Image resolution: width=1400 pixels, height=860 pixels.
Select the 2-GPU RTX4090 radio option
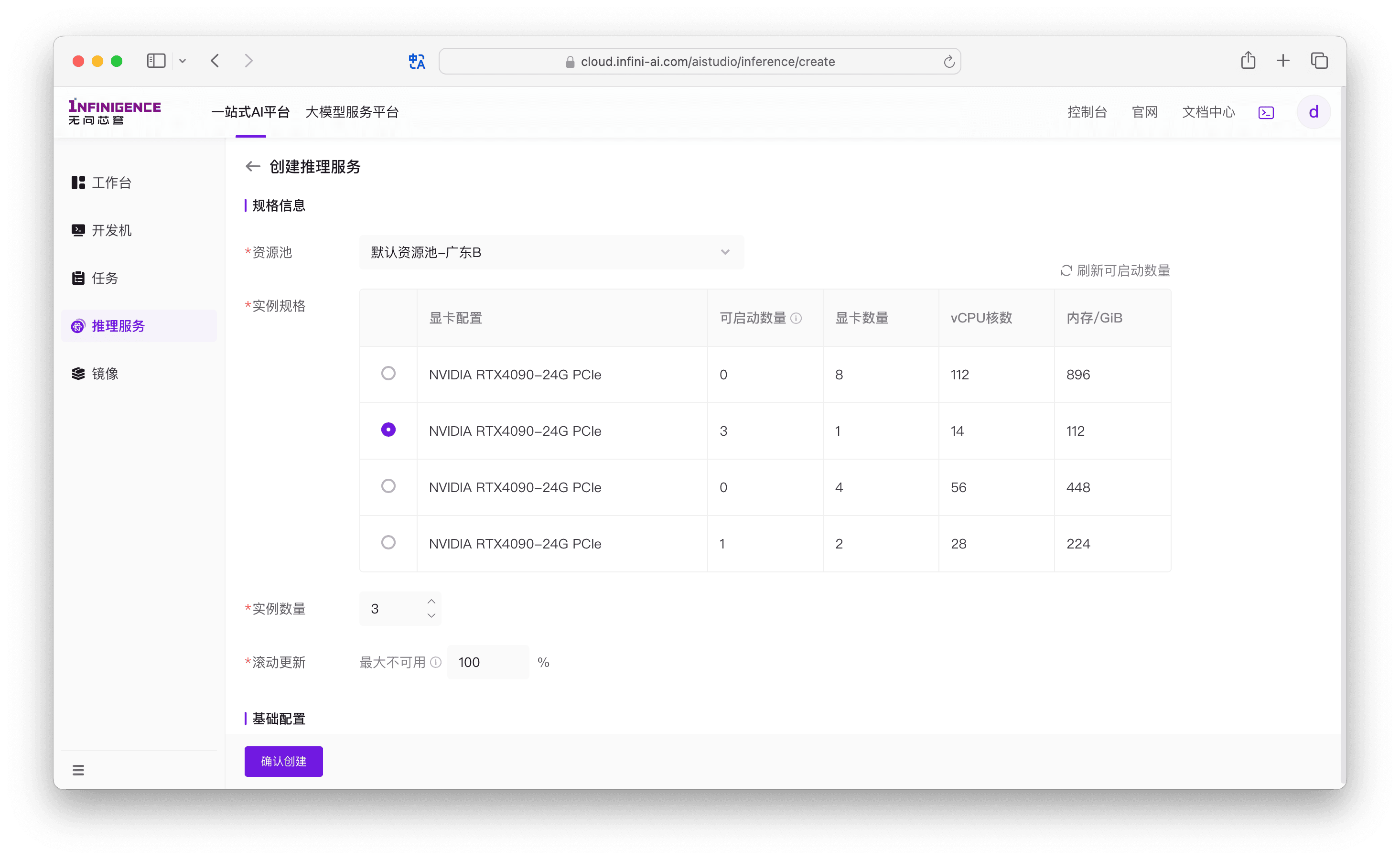coord(388,542)
